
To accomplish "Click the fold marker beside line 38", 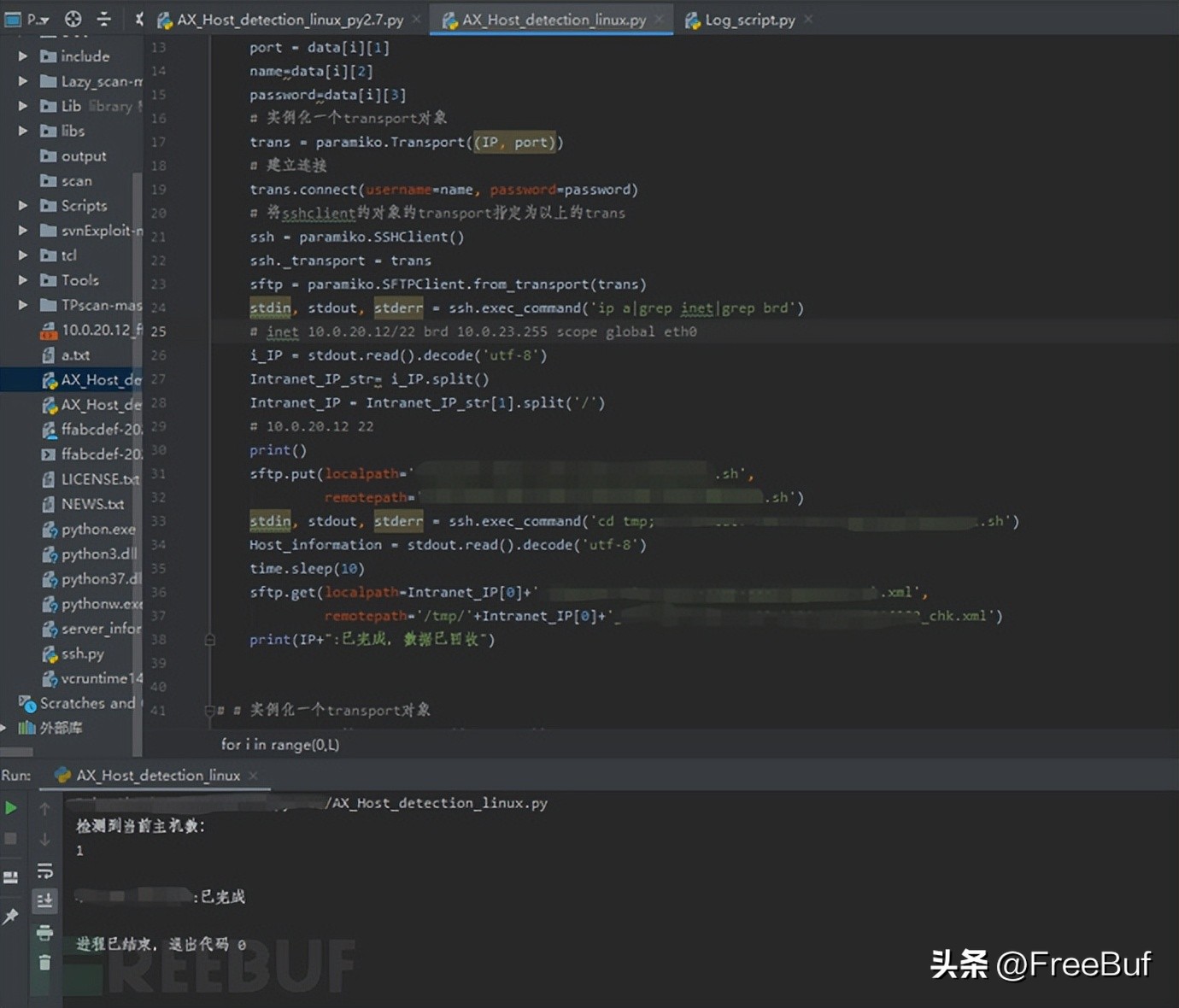I will (210, 640).
